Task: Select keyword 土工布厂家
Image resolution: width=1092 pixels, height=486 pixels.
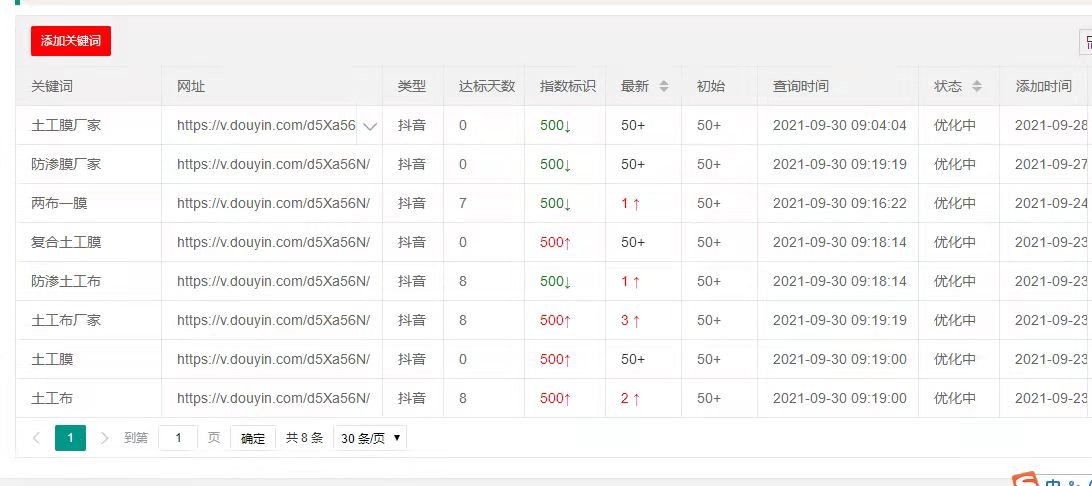Action: (66, 320)
